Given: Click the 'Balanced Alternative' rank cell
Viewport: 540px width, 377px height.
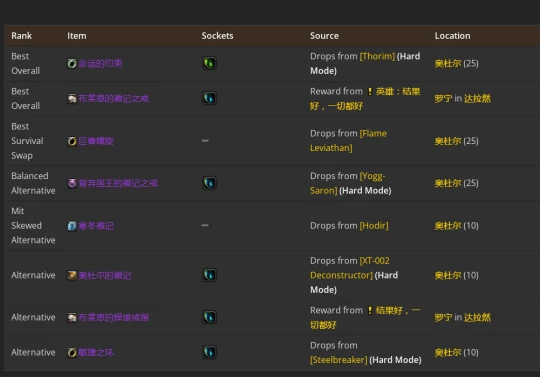Looking at the screenshot, I should [x=33, y=183].
